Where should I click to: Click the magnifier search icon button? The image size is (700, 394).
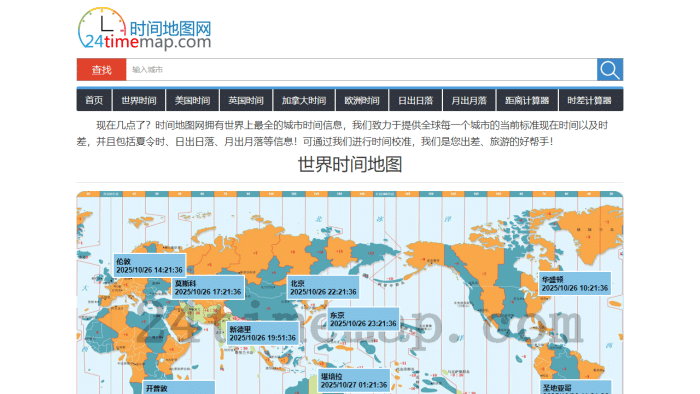pyautogui.click(x=610, y=70)
